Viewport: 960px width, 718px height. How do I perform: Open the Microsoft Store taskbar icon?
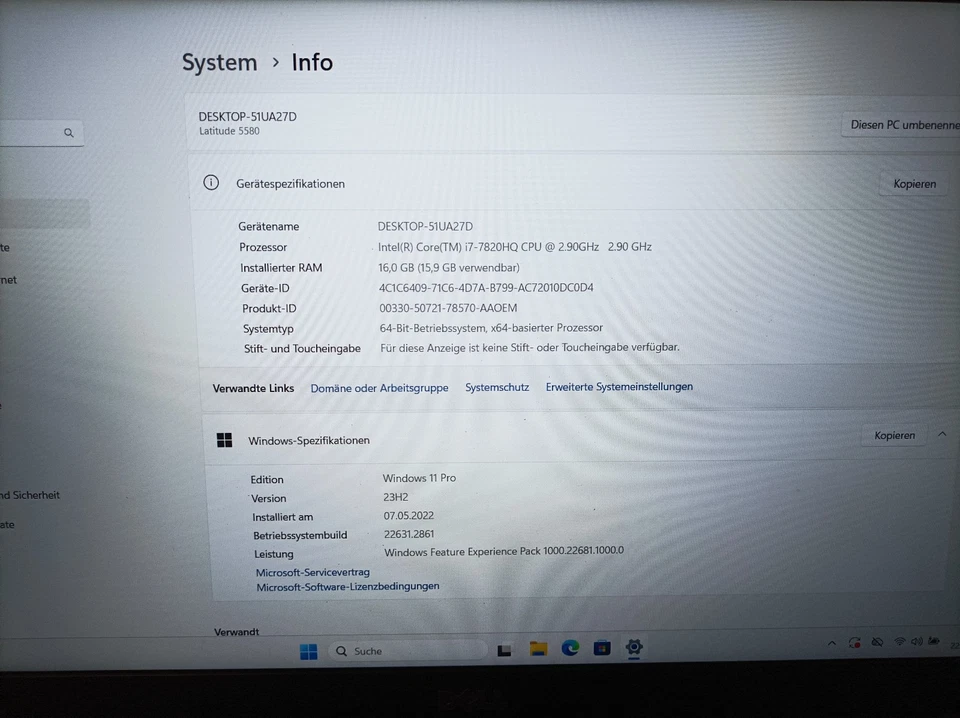coord(602,649)
